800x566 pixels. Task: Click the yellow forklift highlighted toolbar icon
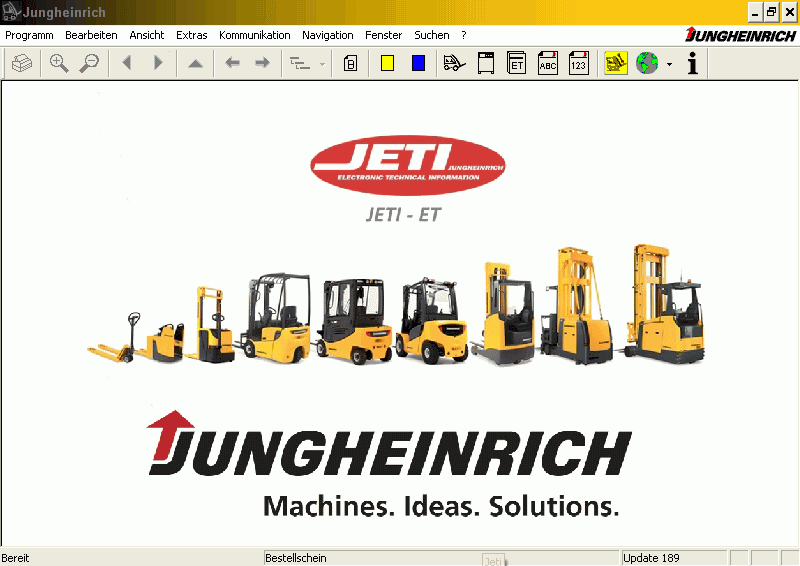click(616, 63)
